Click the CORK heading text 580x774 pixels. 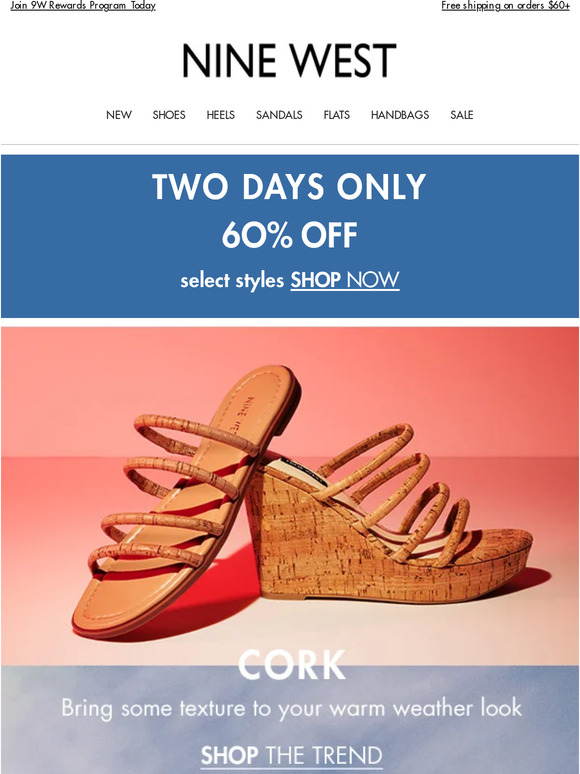click(x=291, y=665)
